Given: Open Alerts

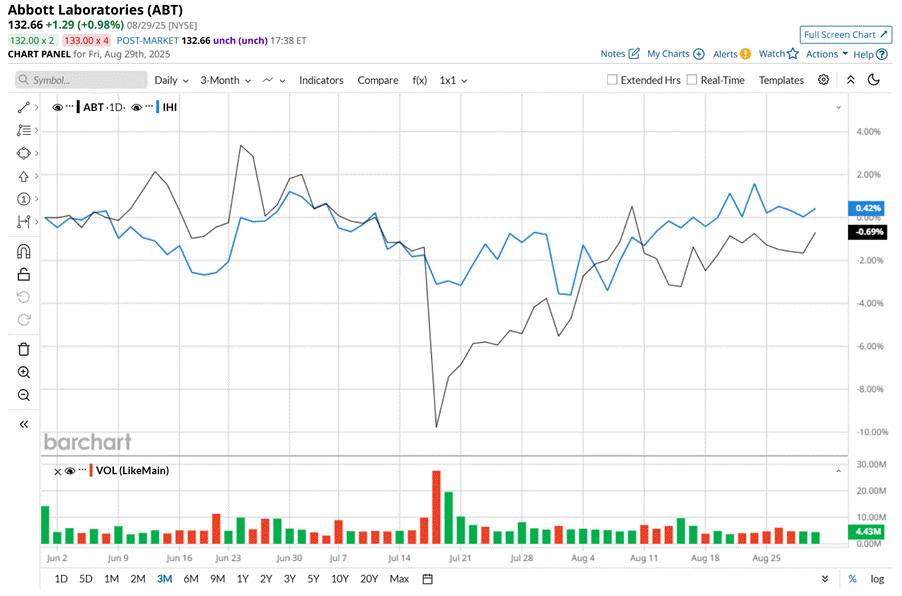Looking at the screenshot, I should [732, 54].
